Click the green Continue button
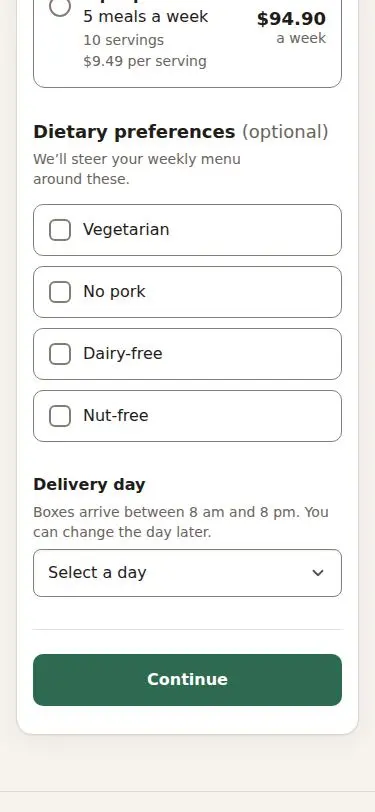Image resolution: width=375 pixels, height=812 pixels. click(188, 679)
